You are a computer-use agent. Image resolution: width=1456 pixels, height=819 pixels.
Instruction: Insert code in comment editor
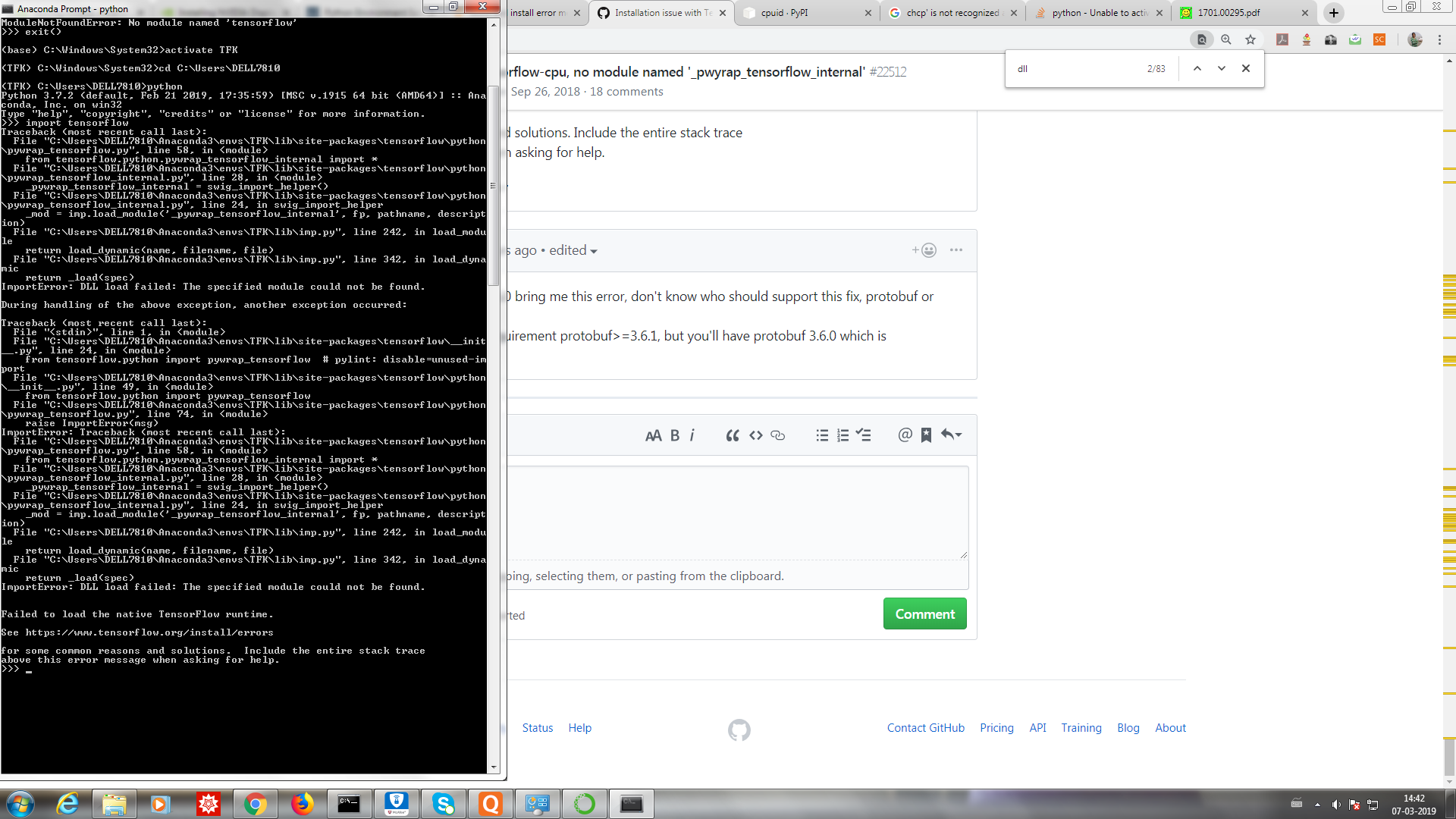[x=756, y=435]
